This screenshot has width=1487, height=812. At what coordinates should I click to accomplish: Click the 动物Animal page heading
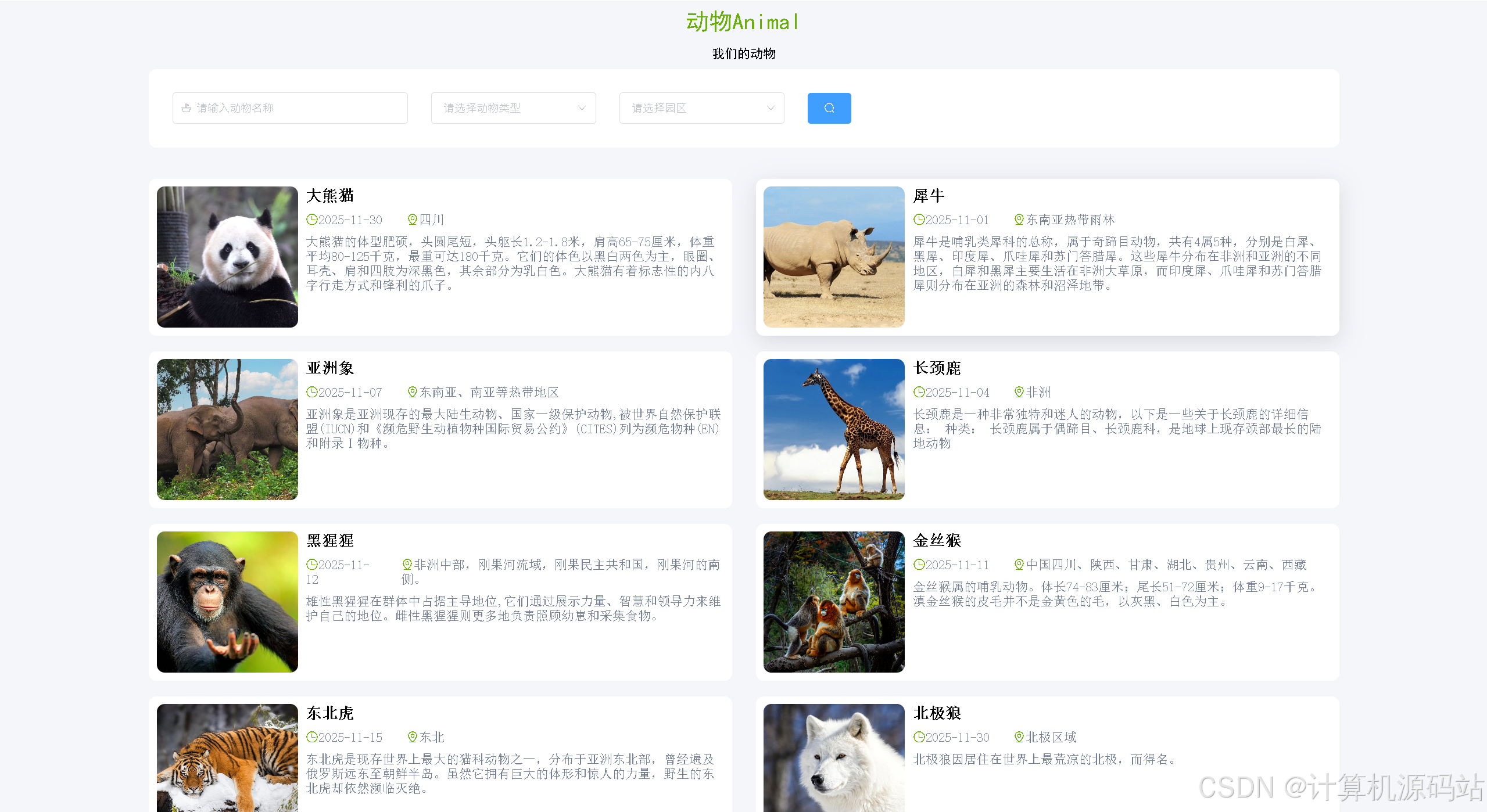click(743, 22)
